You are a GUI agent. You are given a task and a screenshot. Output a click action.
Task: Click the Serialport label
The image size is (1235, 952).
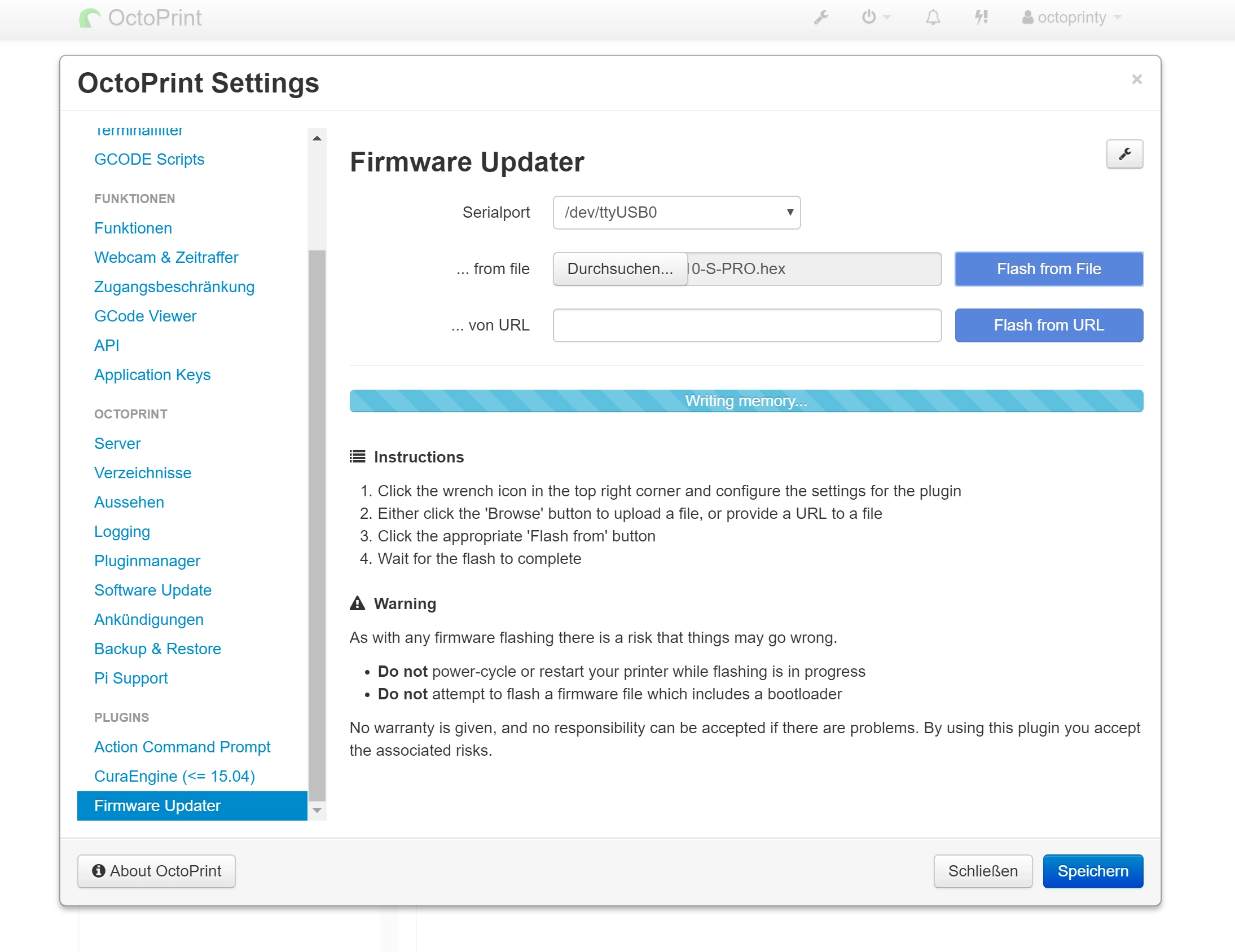[496, 213]
